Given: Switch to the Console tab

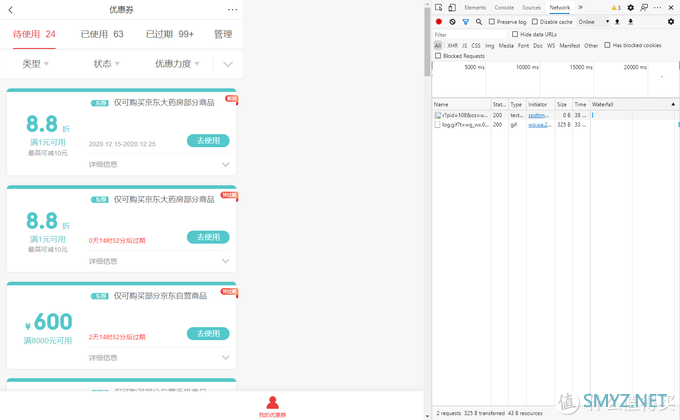Looking at the screenshot, I should 504,7.
